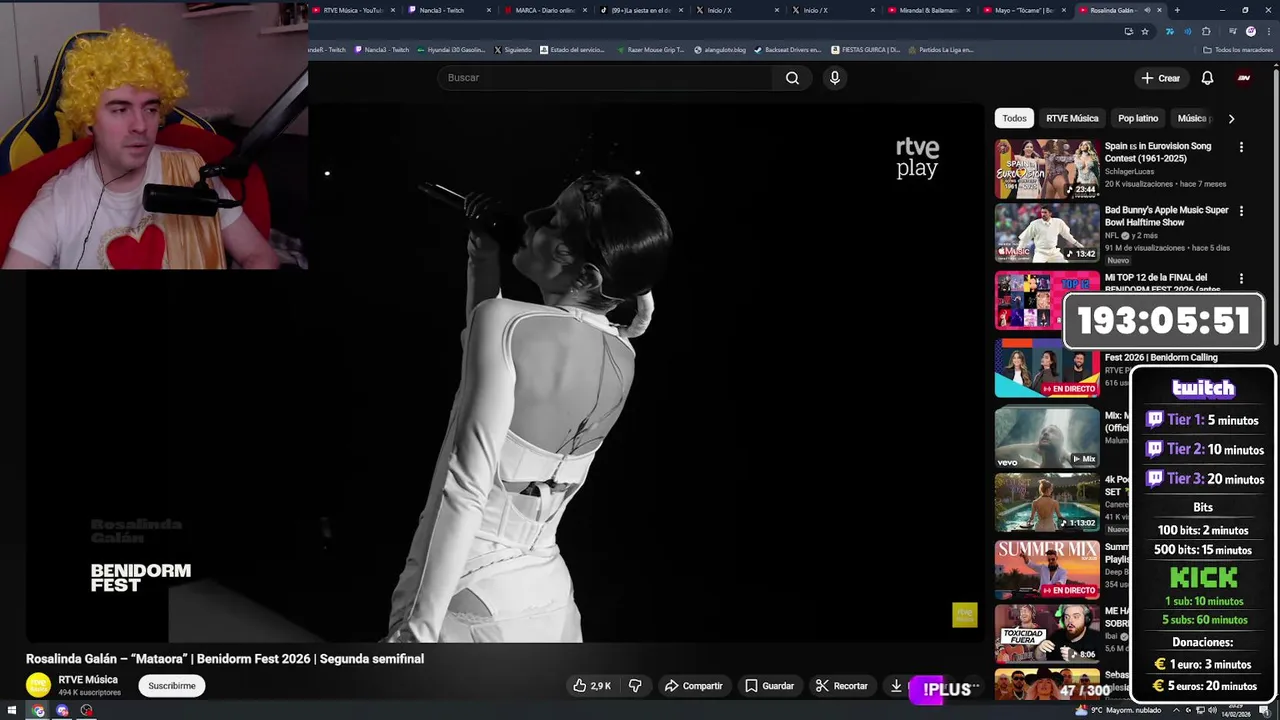Select the Todos filter chip
The height and width of the screenshot is (720, 1280).
click(1014, 118)
